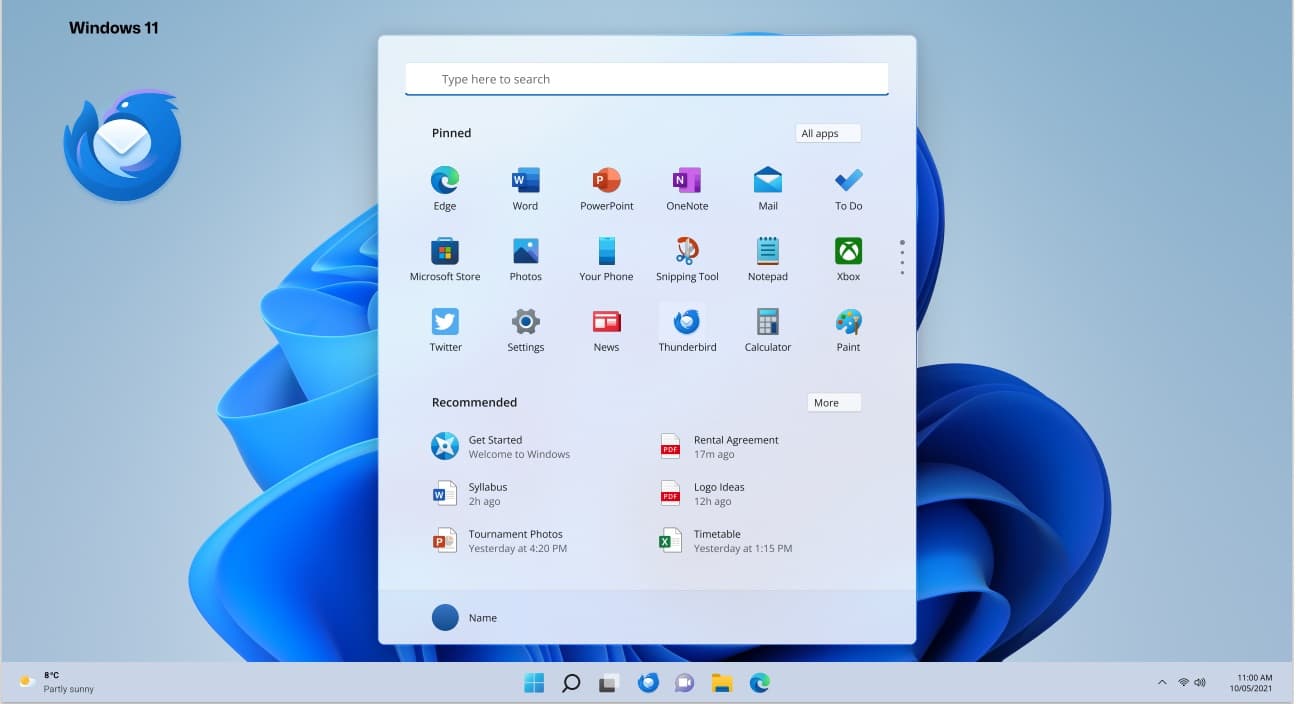Click the Wi-Fi network tray icon
1296x704 pixels.
(1183, 683)
